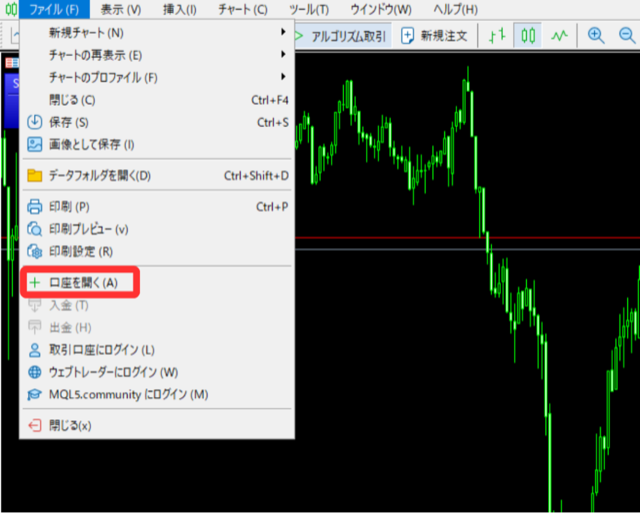Screen dimensions: 640x513
Task: Click the 保存 save icon entry
Action: tap(69, 122)
